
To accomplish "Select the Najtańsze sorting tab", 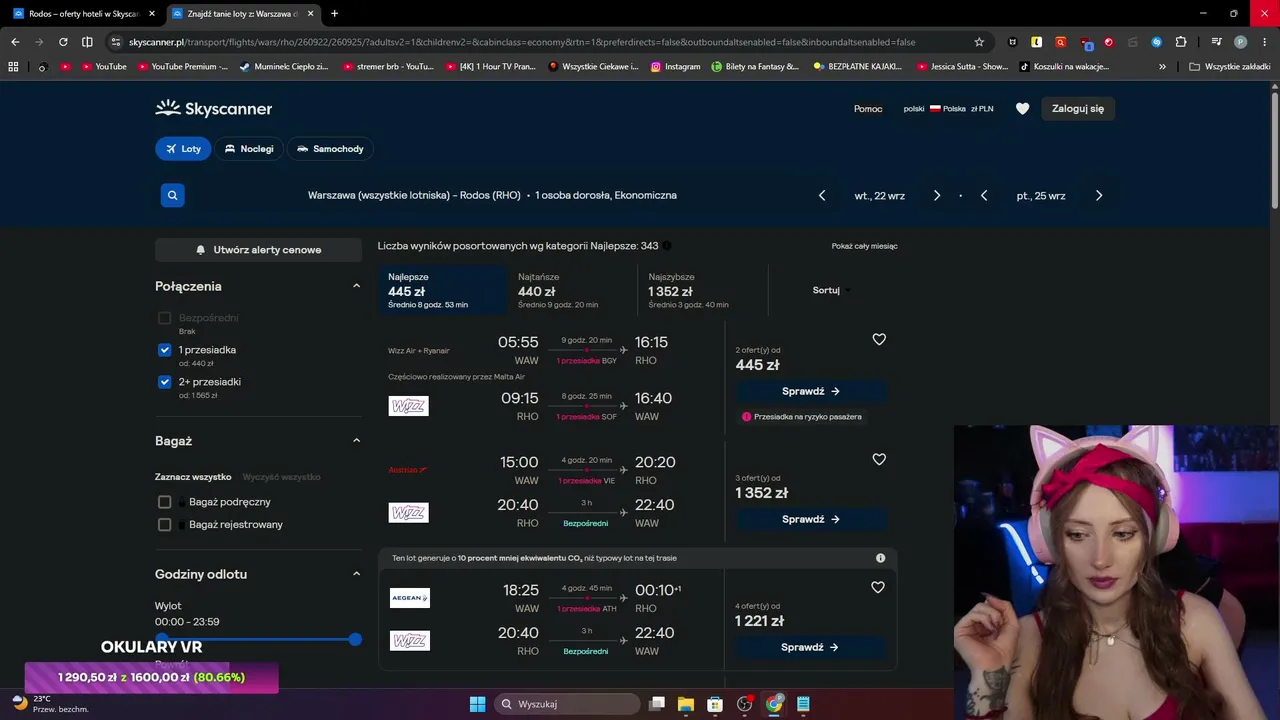I will (x=573, y=291).
